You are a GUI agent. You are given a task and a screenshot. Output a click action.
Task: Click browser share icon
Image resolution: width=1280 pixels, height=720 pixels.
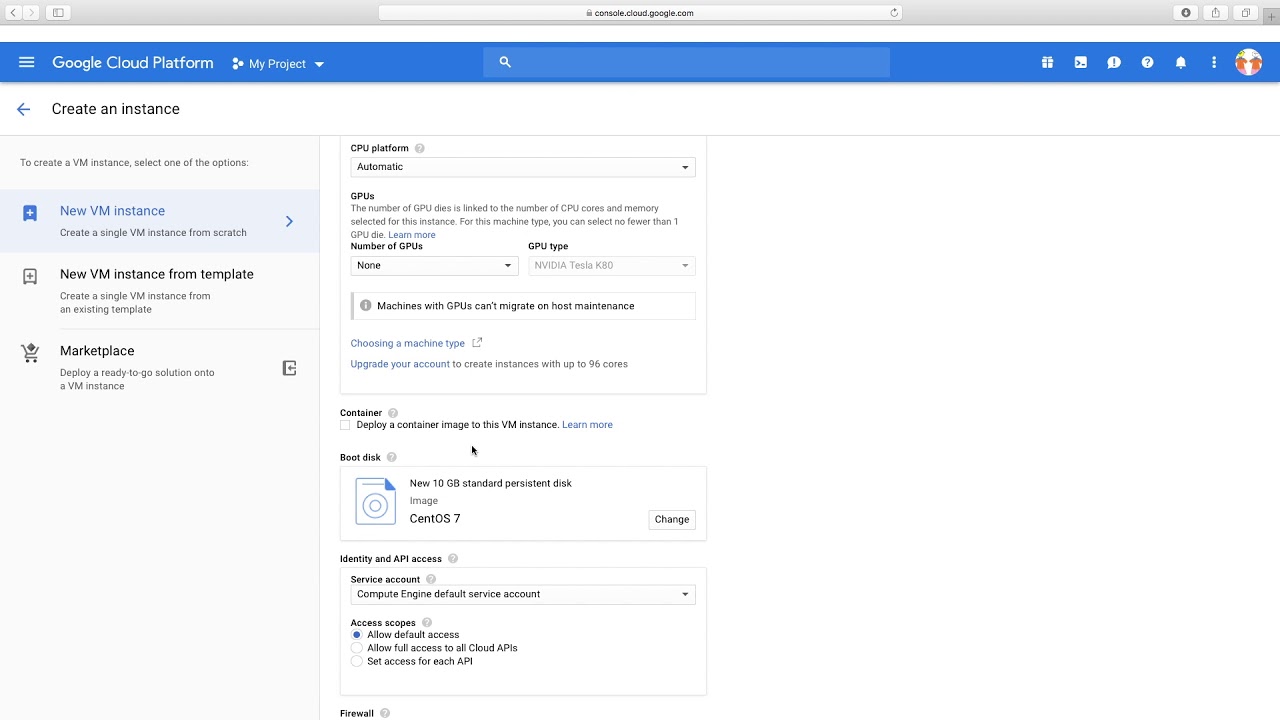tap(1215, 13)
